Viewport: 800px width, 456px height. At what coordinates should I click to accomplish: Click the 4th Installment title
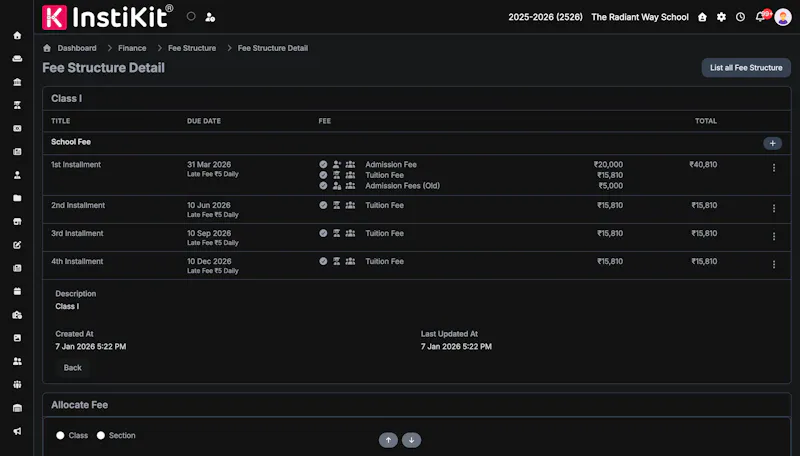pos(77,261)
